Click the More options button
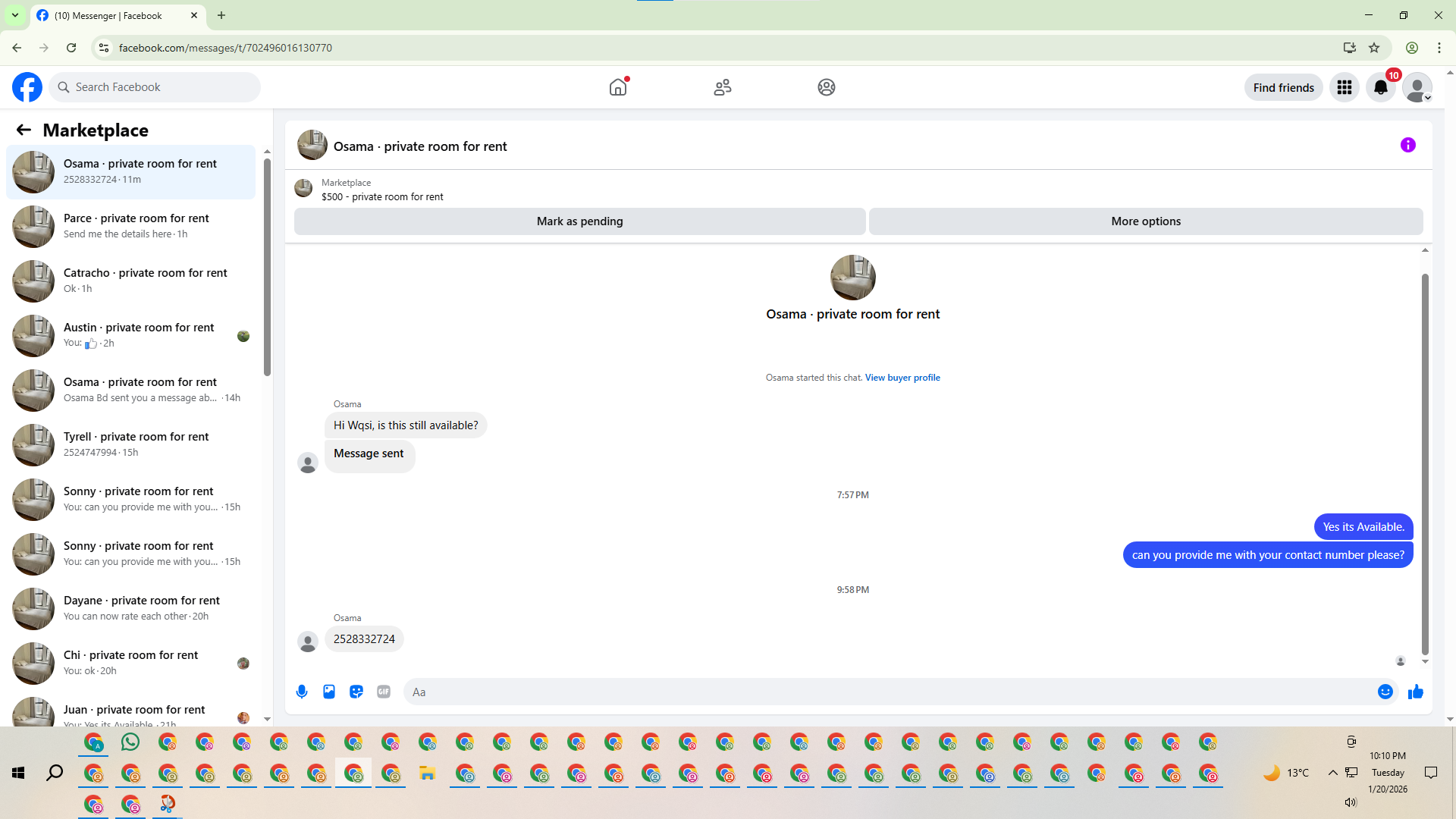Screen dimensions: 1456x819 [1146, 221]
